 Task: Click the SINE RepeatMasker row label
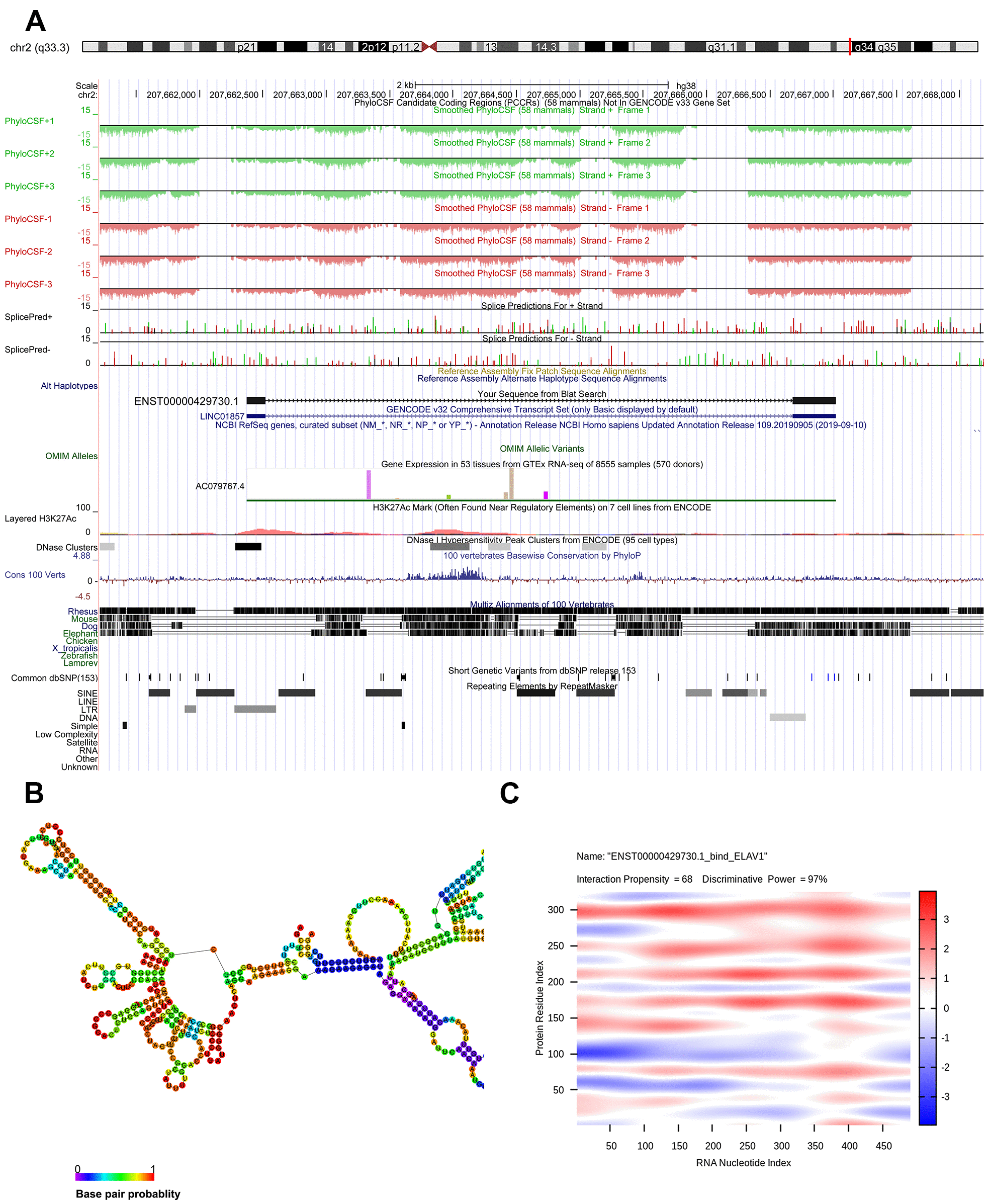87,694
